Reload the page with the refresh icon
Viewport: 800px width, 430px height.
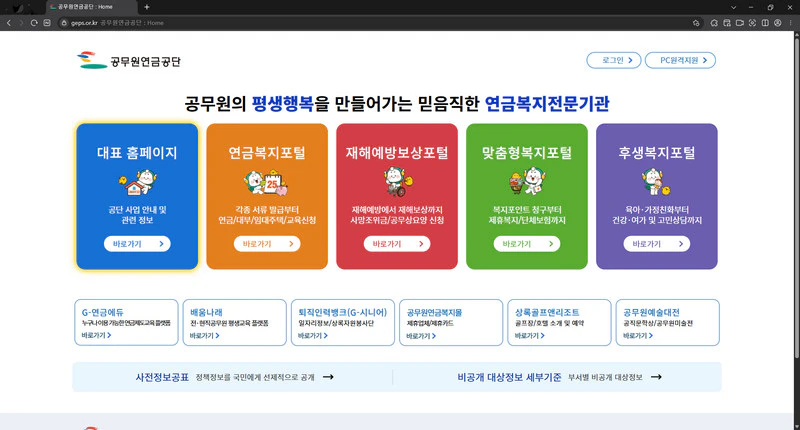[x=34, y=22]
